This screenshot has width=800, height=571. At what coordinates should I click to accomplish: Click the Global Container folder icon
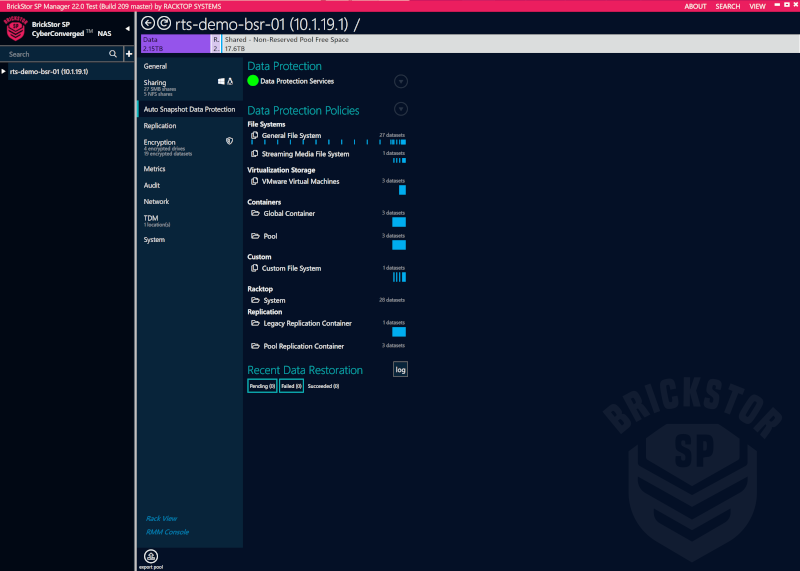pos(255,213)
